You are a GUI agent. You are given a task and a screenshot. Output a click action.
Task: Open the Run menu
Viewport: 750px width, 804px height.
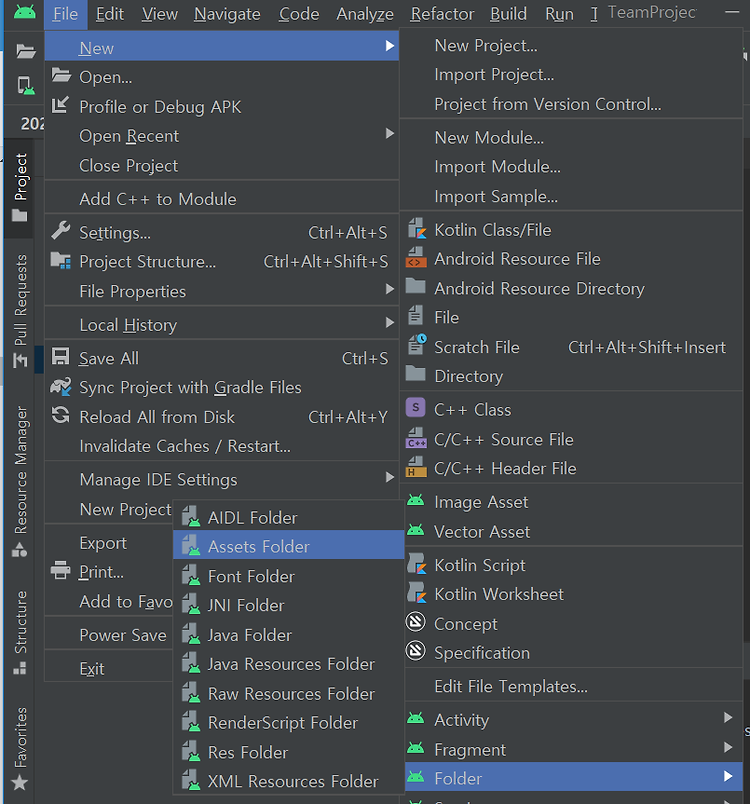[559, 14]
